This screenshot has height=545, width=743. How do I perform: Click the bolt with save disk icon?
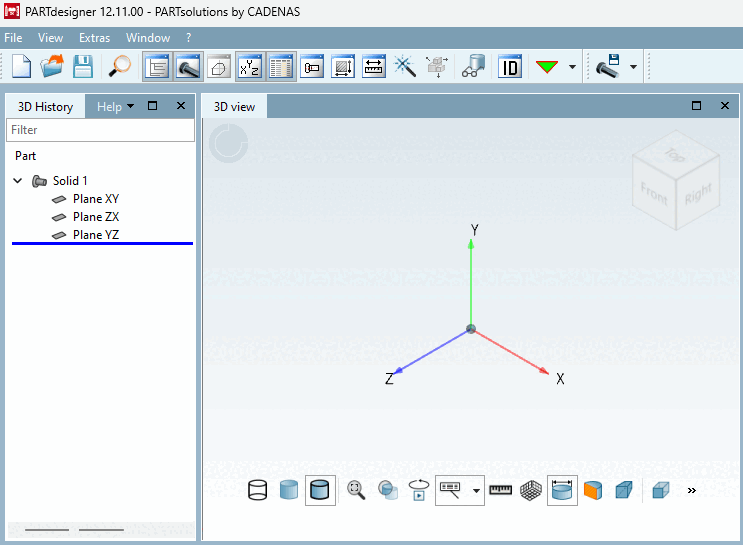coord(608,66)
